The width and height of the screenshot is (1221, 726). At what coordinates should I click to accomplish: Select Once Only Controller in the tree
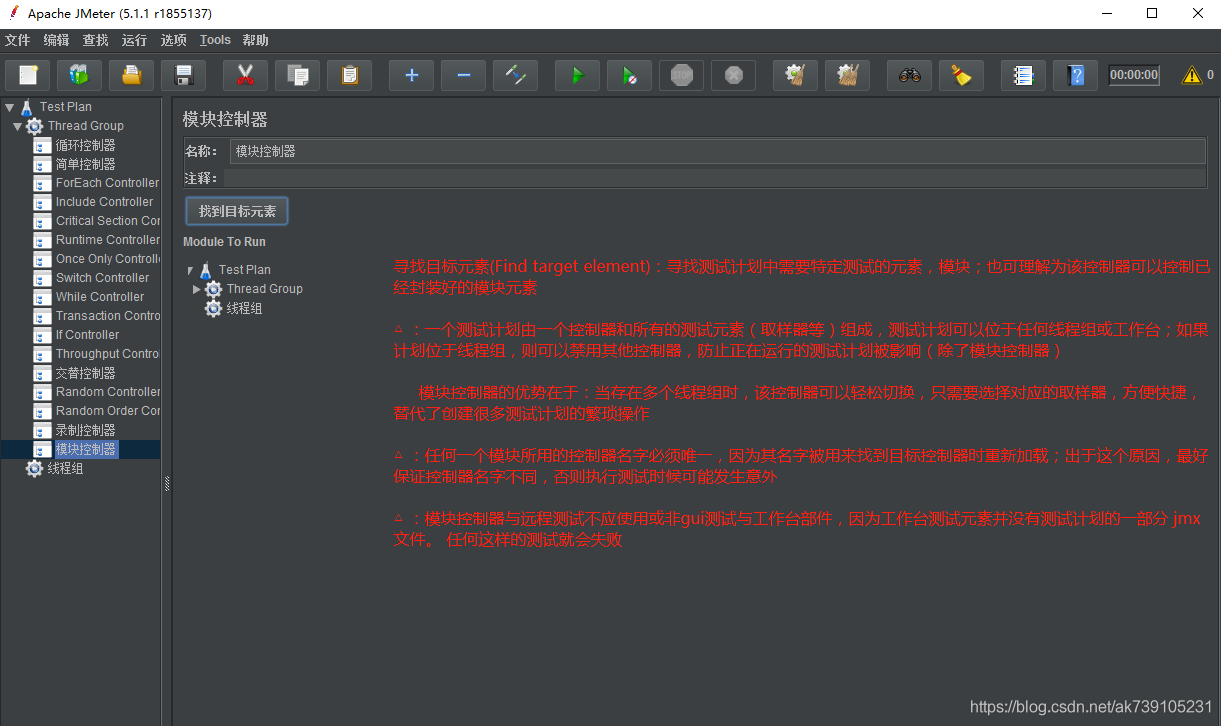coord(107,259)
